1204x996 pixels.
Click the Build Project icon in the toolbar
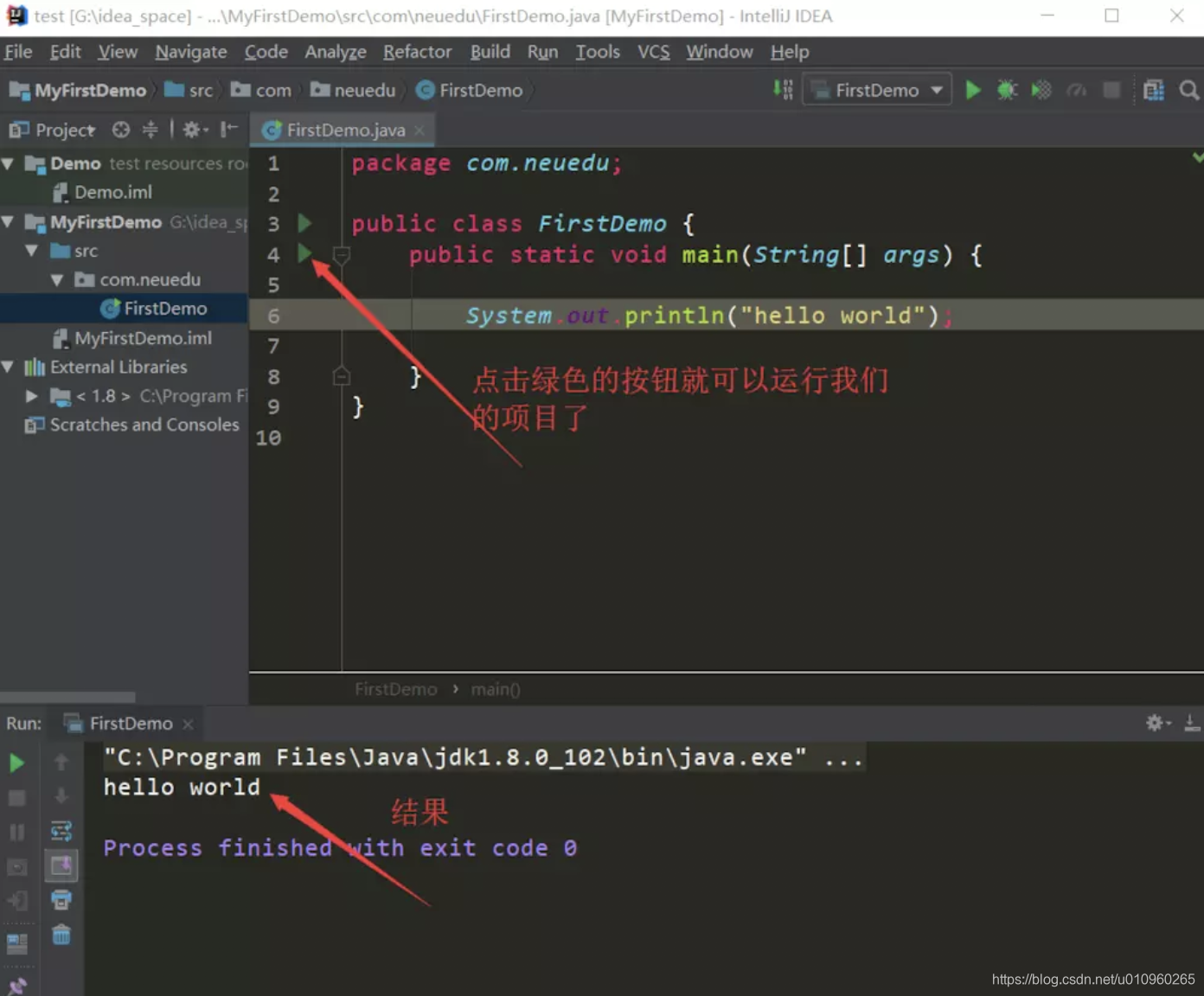click(x=783, y=90)
